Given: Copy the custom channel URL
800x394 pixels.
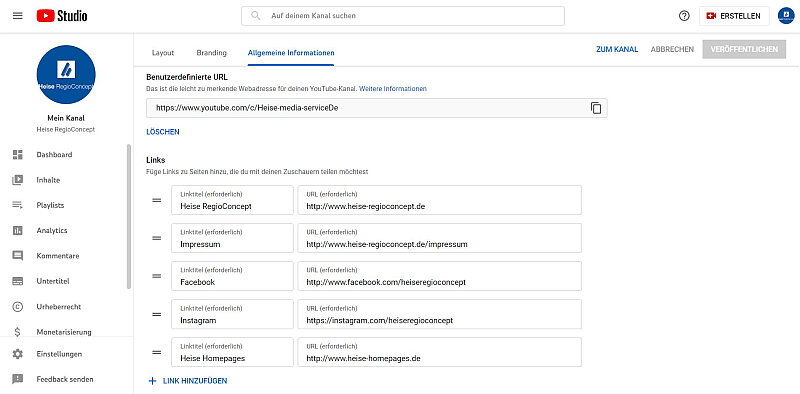Looking at the screenshot, I should click(596, 108).
